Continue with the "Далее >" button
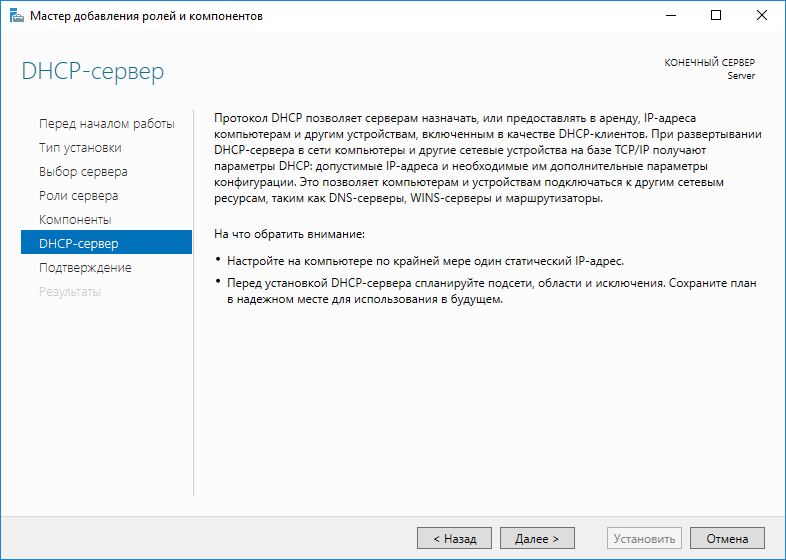The height and width of the screenshot is (560, 786). [x=537, y=538]
